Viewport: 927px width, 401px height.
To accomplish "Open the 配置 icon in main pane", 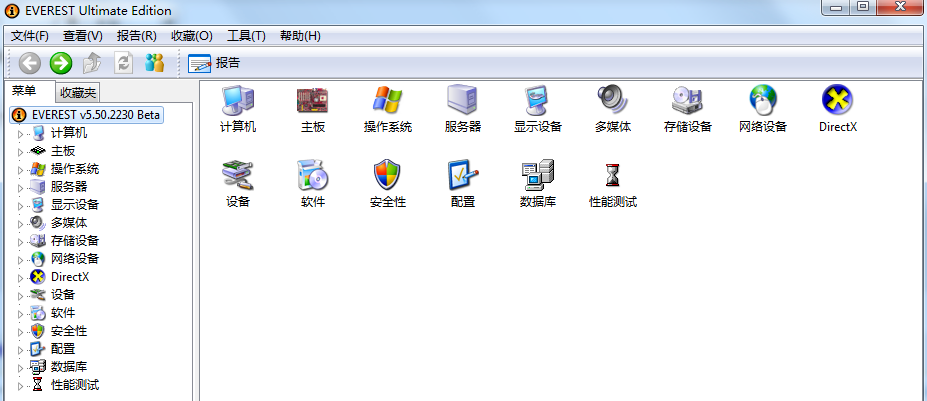I will (x=462, y=175).
